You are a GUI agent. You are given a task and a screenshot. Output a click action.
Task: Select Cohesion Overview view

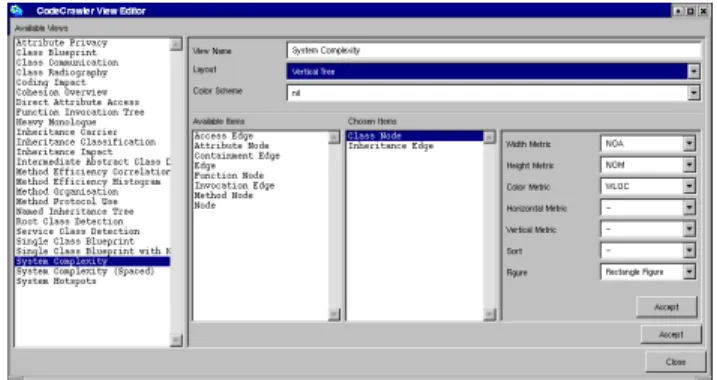(x=62, y=92)
